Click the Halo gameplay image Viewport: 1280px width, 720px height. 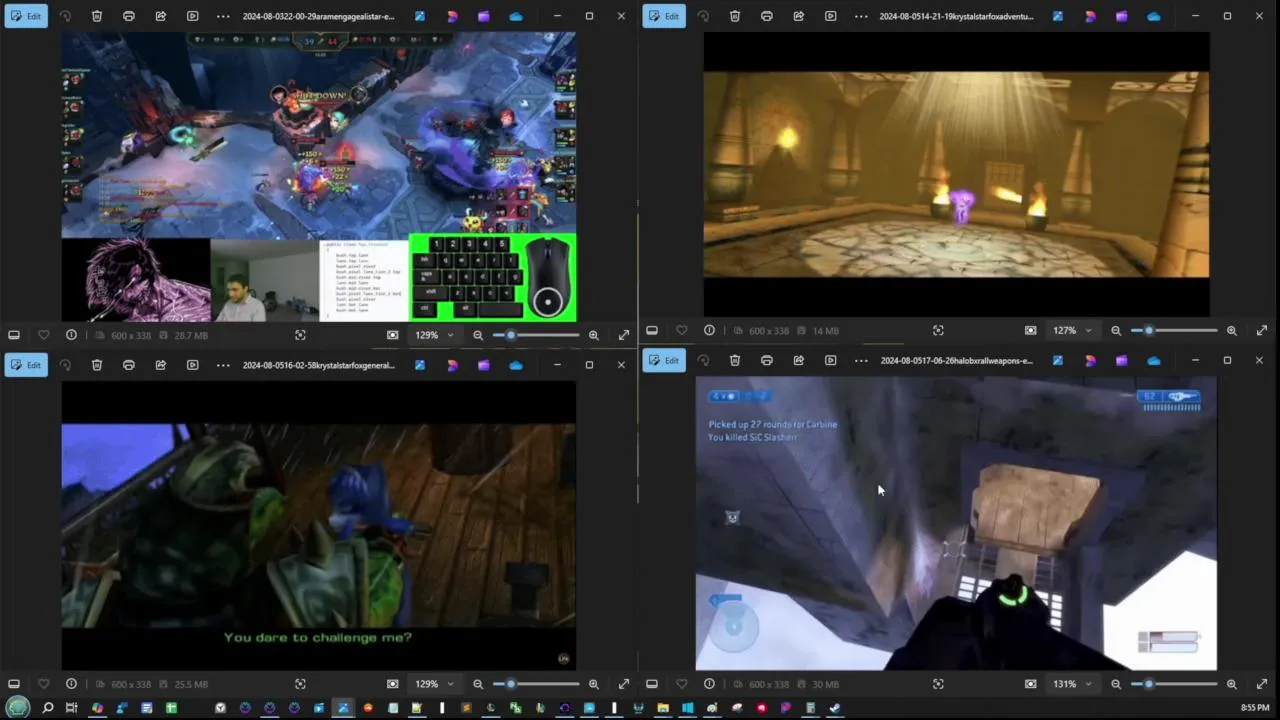956,524
